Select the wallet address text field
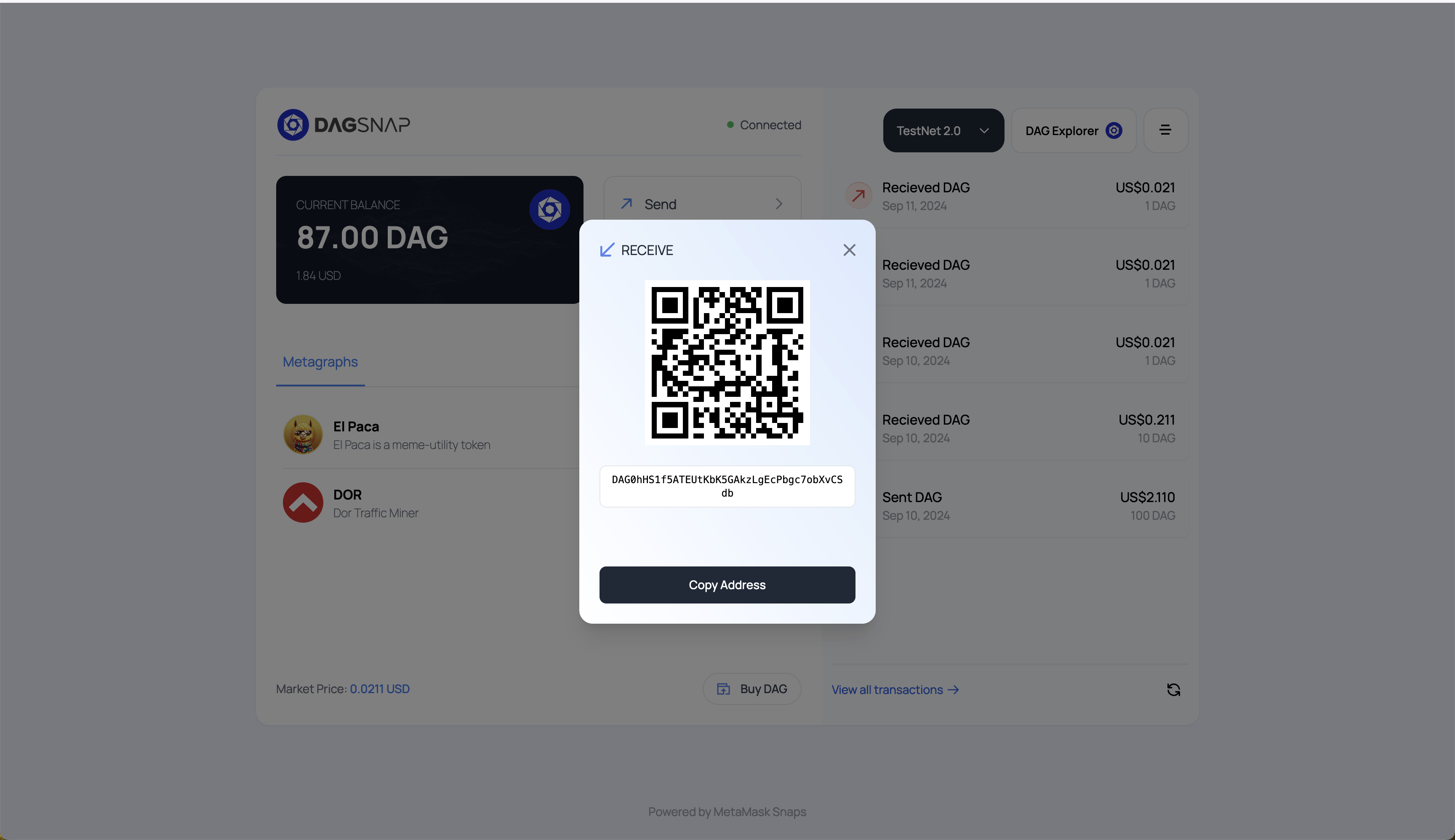The height and width of the screenshot is (840, 1455). (x=727, y=486)
